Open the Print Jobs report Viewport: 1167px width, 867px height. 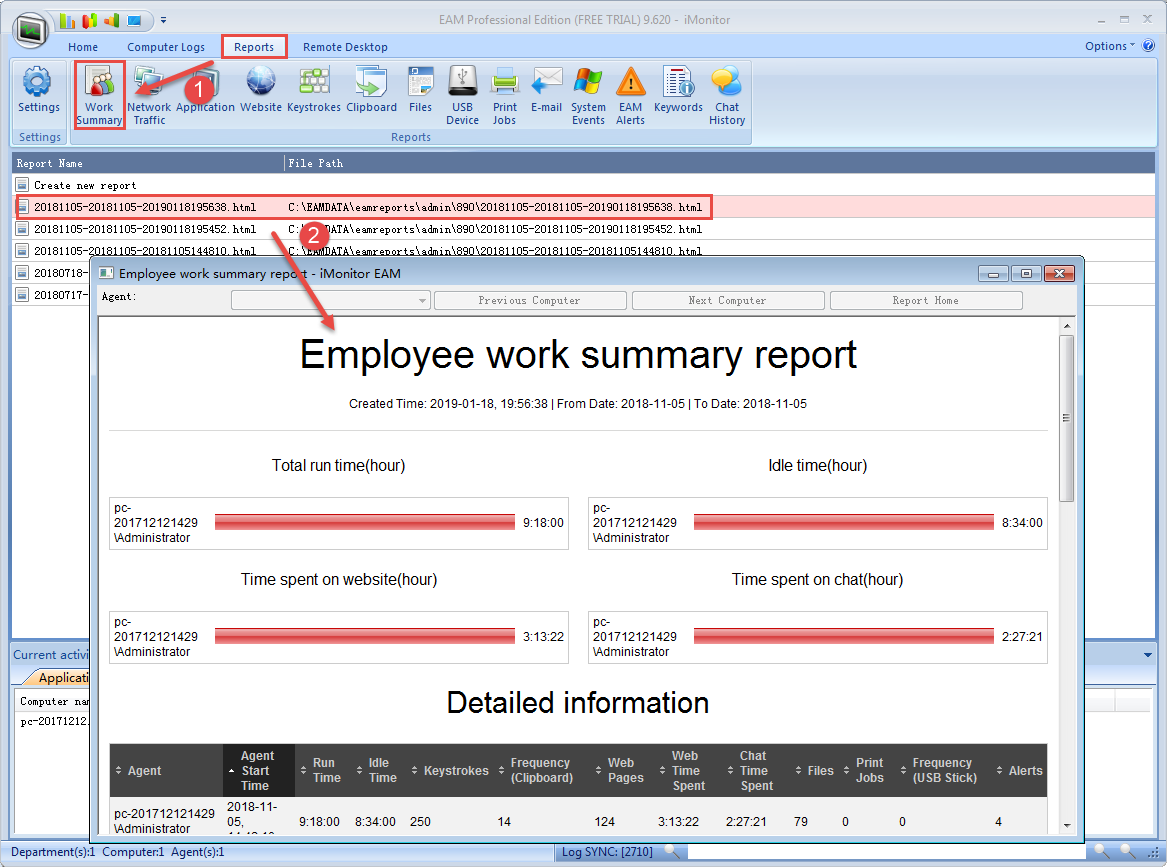pos(505,95)
